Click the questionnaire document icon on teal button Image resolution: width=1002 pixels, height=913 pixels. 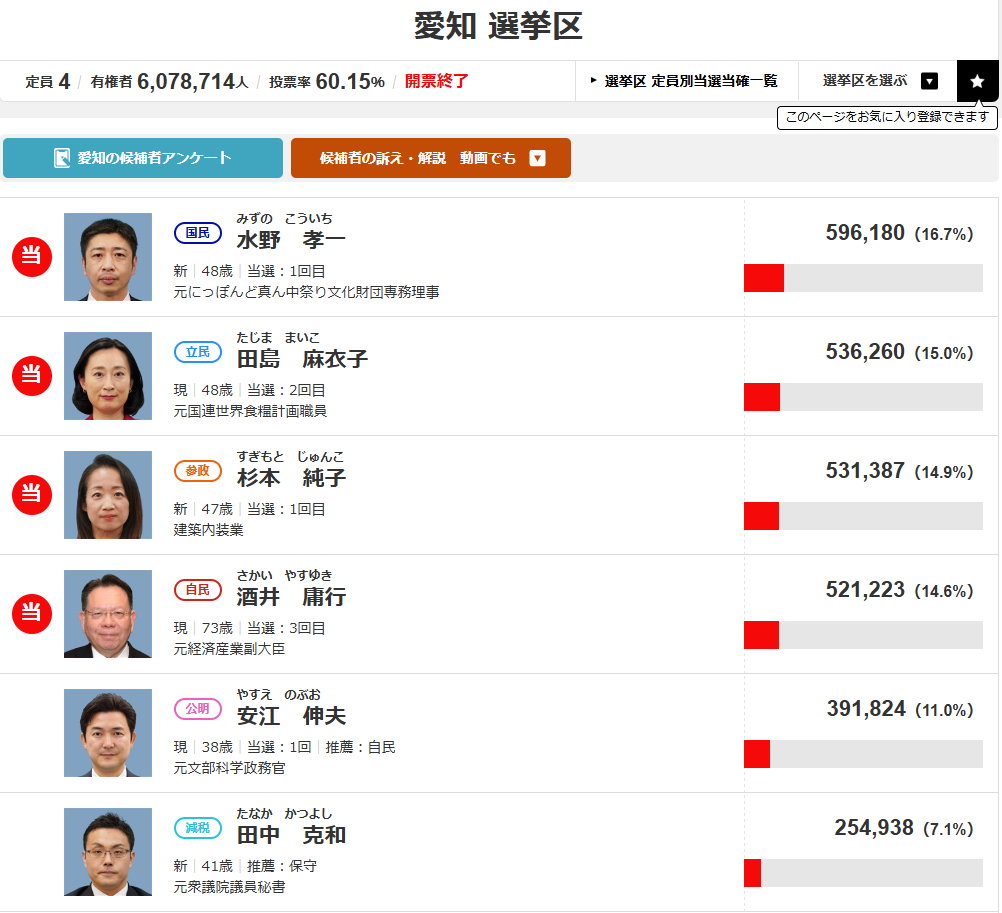tap(62, 158)
